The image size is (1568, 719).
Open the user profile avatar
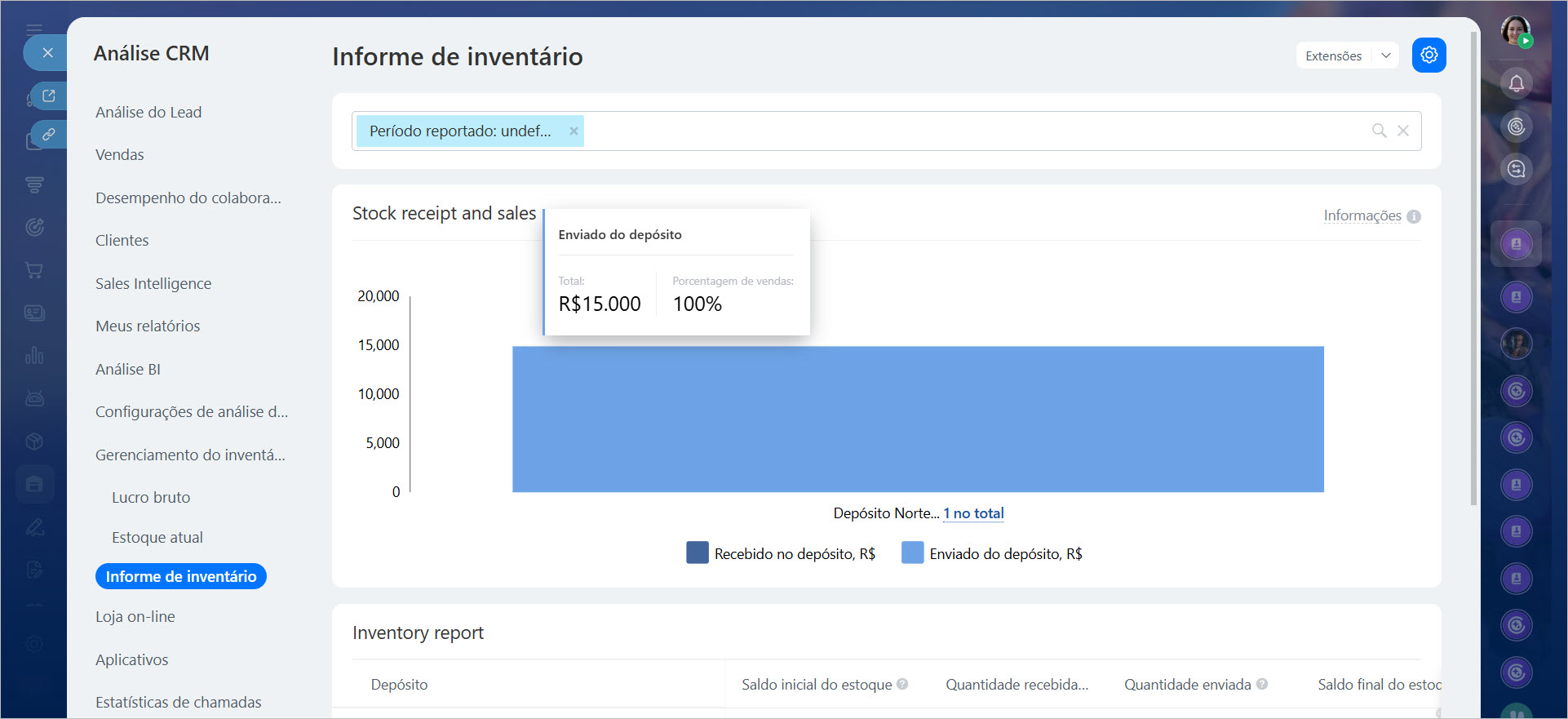[1515, 31]
